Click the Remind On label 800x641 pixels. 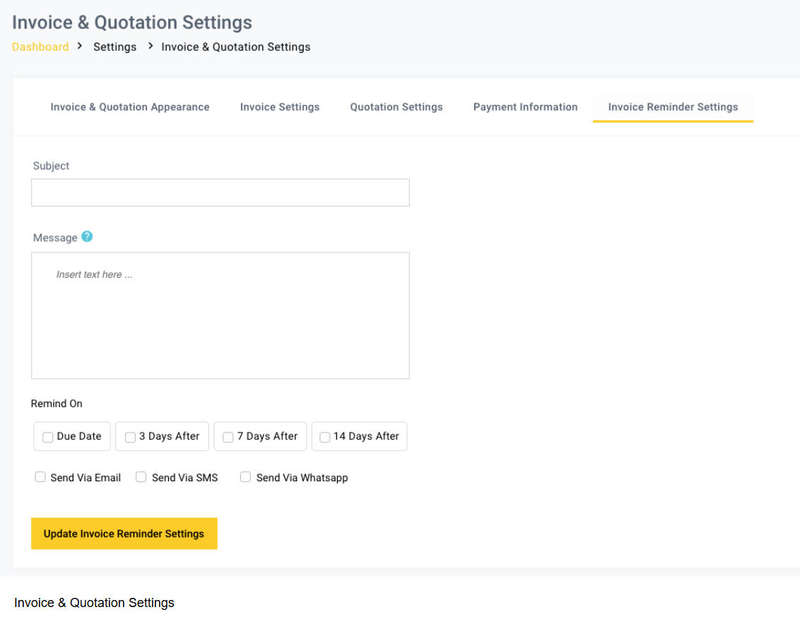click(57, 403)
